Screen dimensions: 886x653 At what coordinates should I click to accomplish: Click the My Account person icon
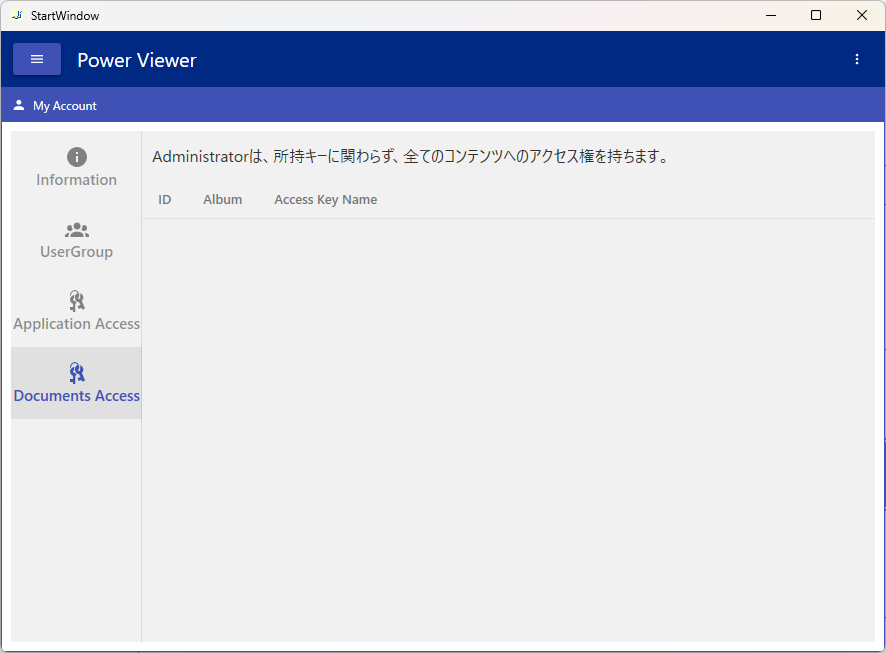(x=19, y=105)
